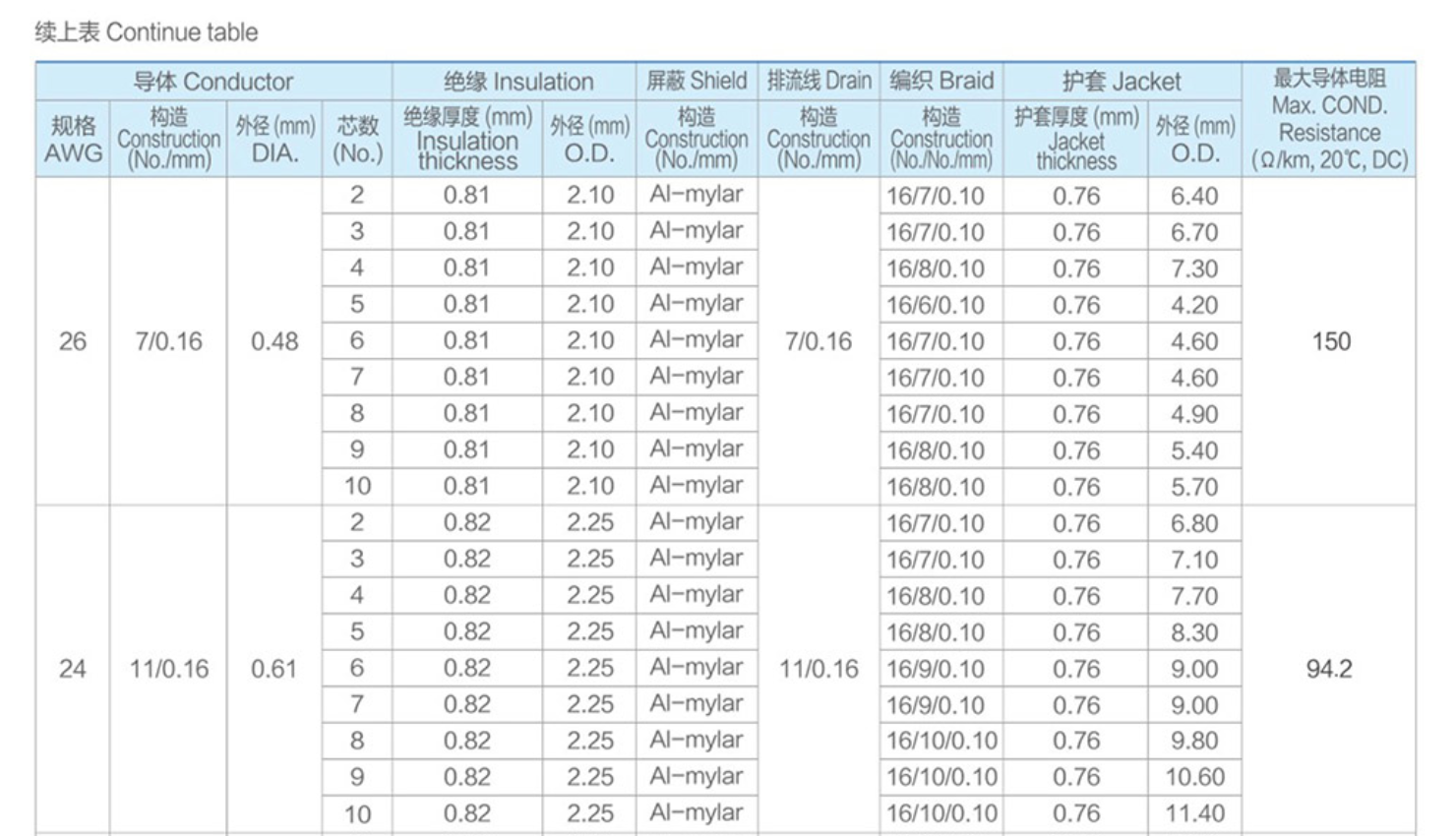
Task: Click the AWG 26 cell
Action: point(73,341)
